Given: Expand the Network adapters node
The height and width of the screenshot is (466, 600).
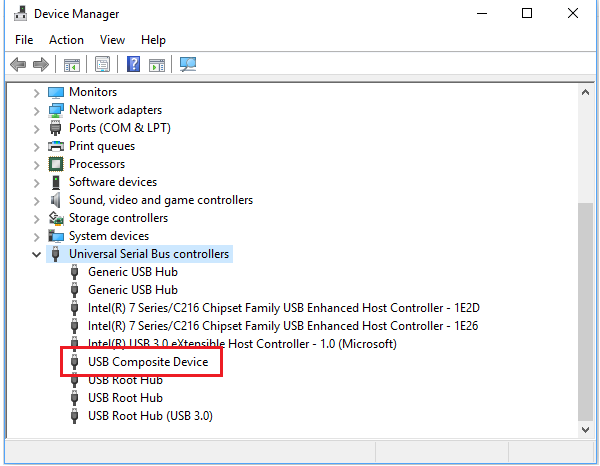Looking at the screenshot, I should (x=37, y=110).
